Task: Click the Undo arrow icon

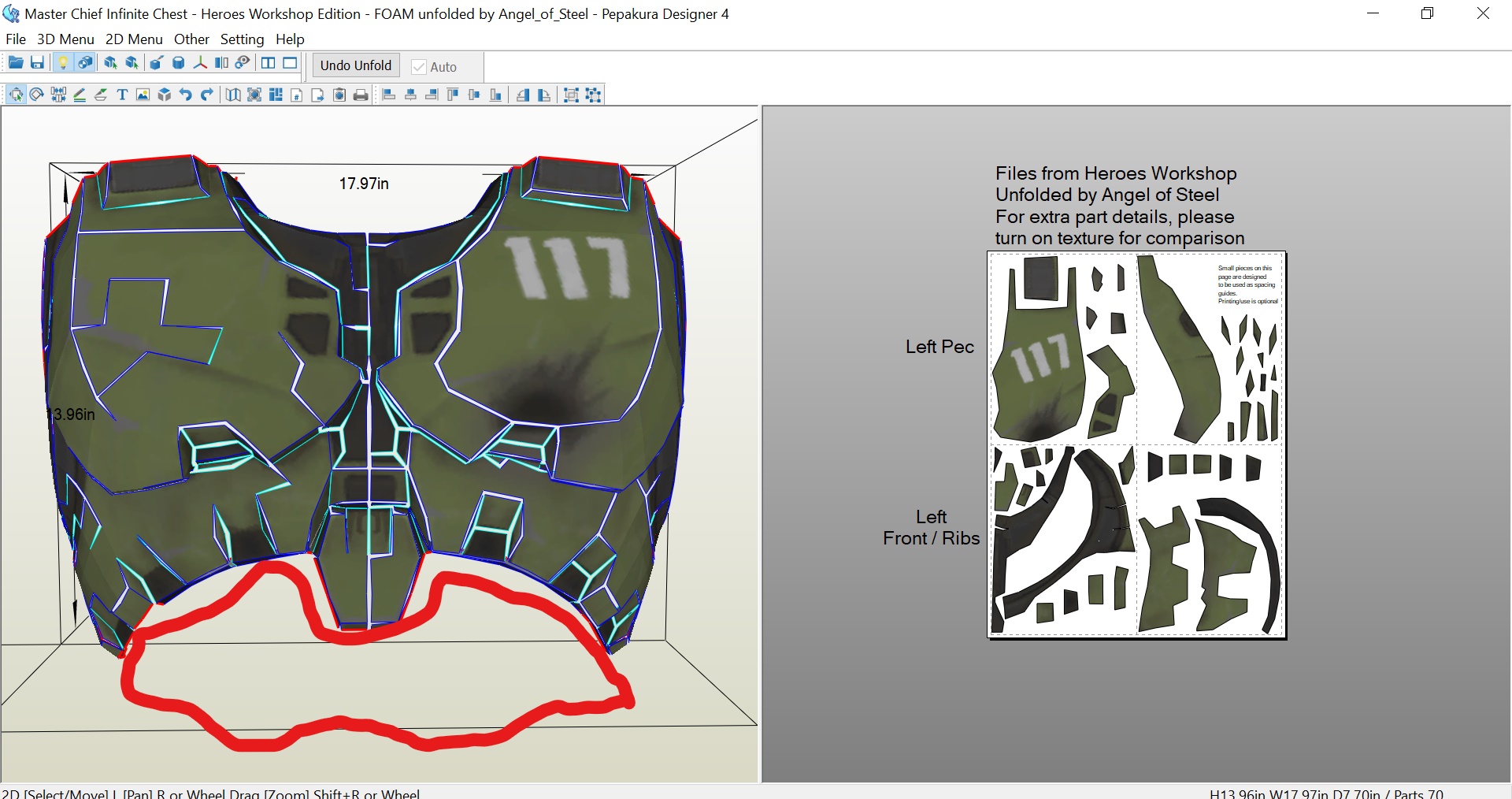Action: coord(186,95)
